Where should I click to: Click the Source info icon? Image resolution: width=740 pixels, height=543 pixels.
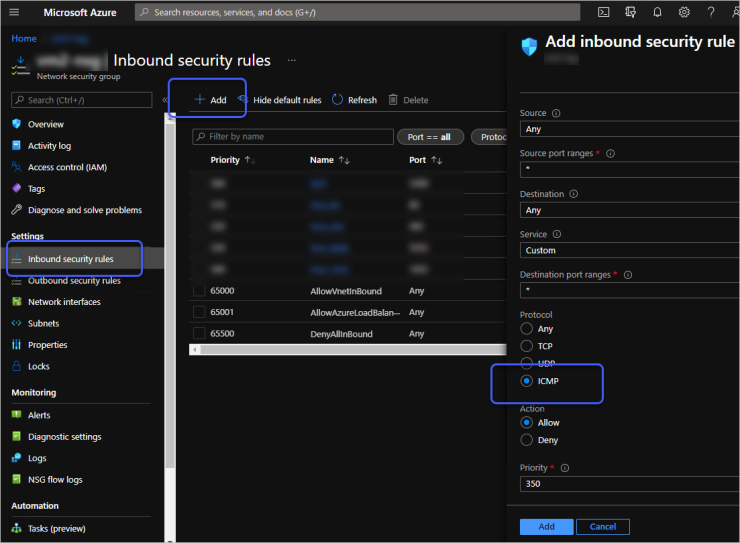click(556, 113)
